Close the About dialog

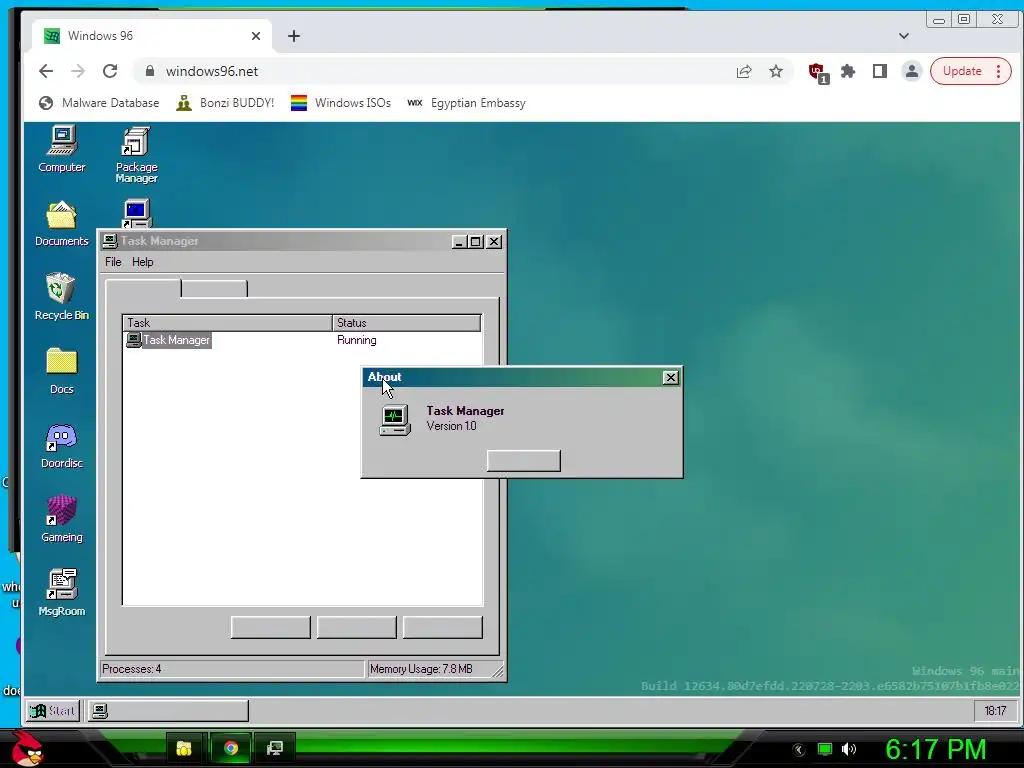[x=670, y=377]
